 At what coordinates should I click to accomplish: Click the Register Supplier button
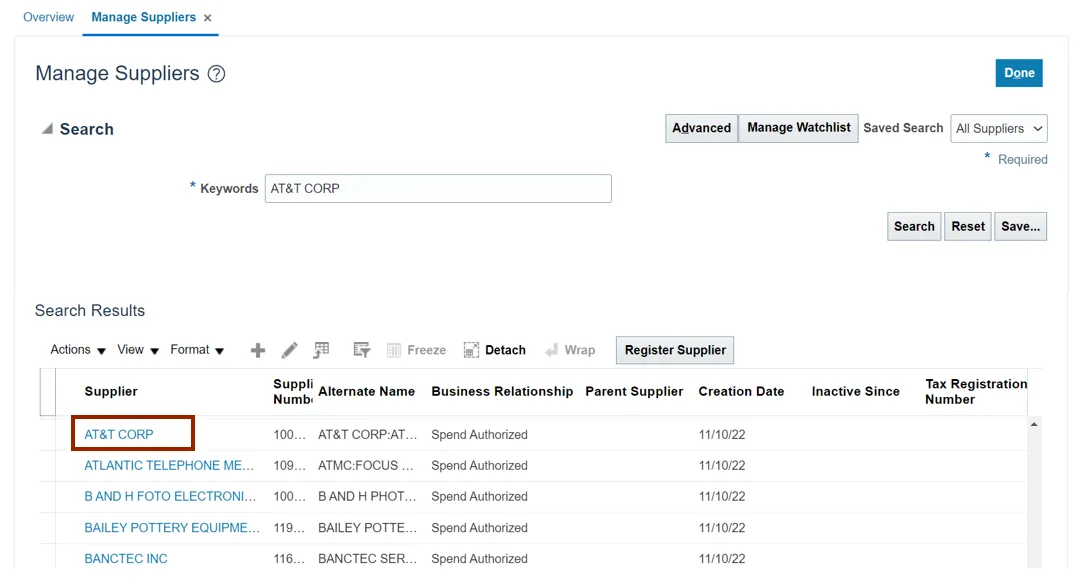click(675, 350)
